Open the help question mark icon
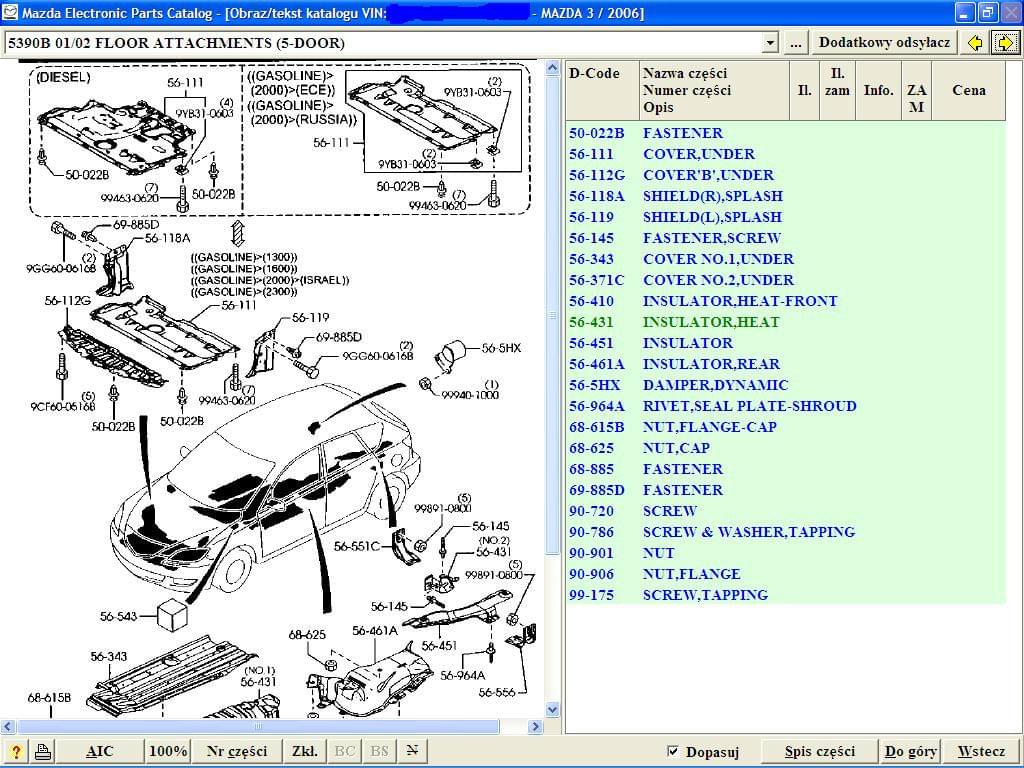The height and width of the screenshot is (768, 1024). coord(16,751)
